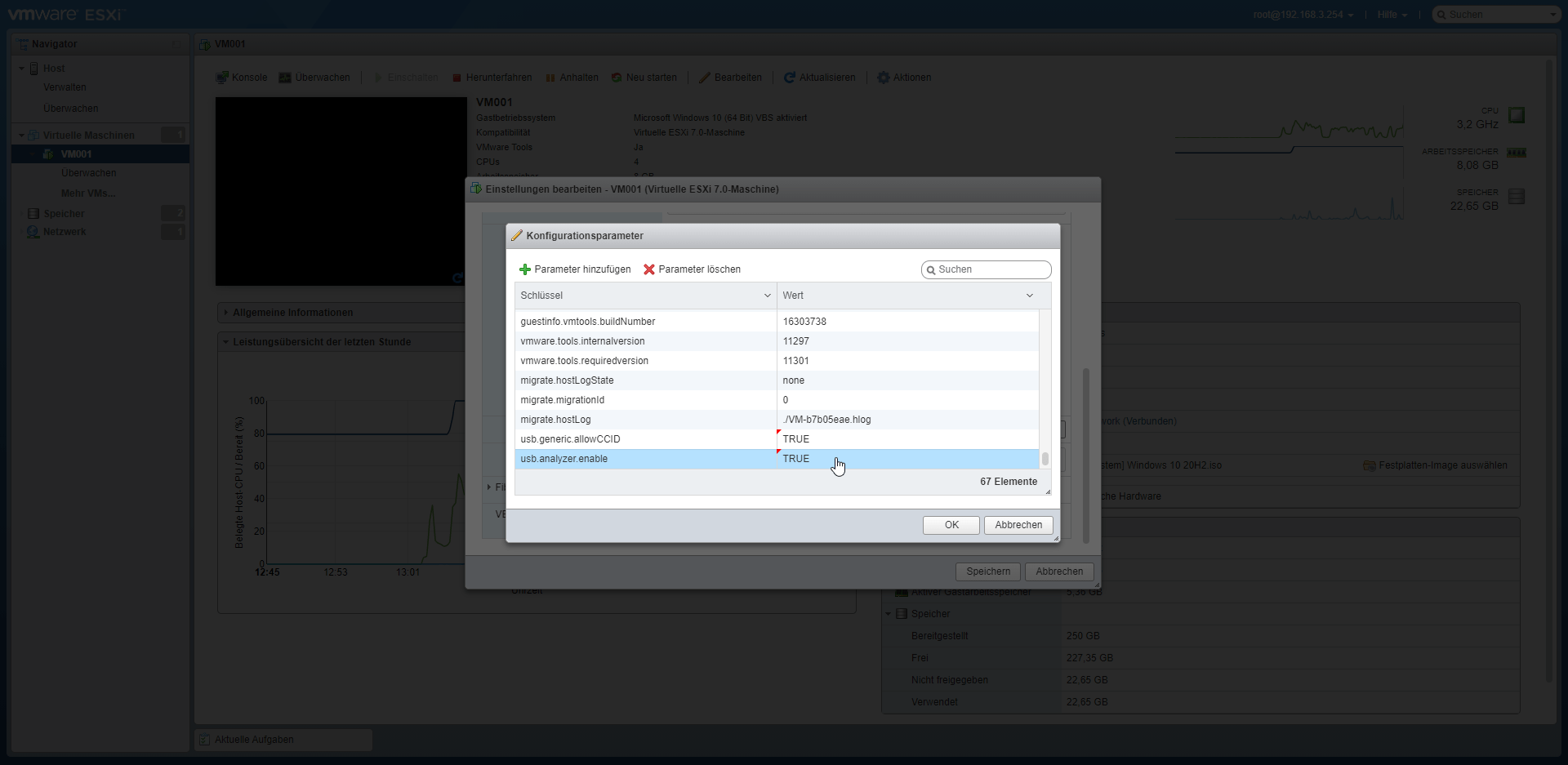Open the Wert column dropdown arrow

[x=1029, y=296]
